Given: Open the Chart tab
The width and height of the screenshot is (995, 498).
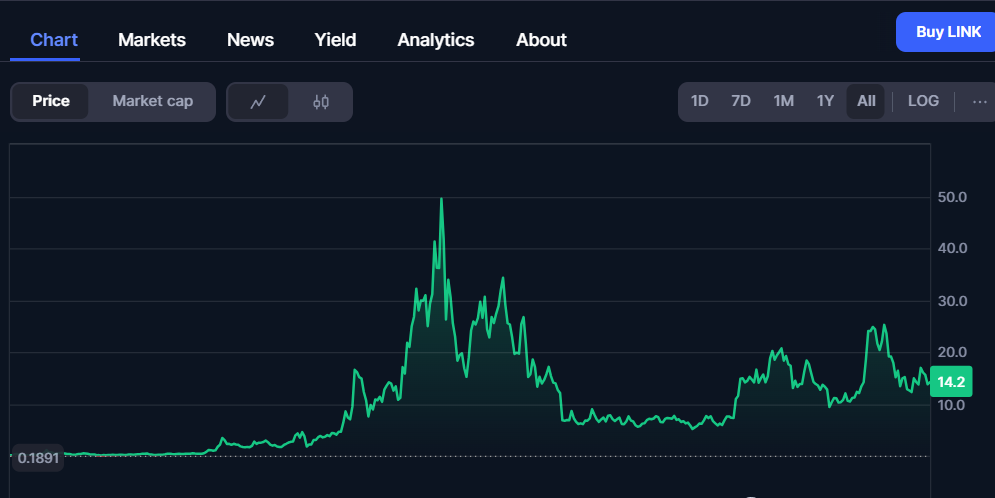Looking at the screenshot, I should pos(54,40).
